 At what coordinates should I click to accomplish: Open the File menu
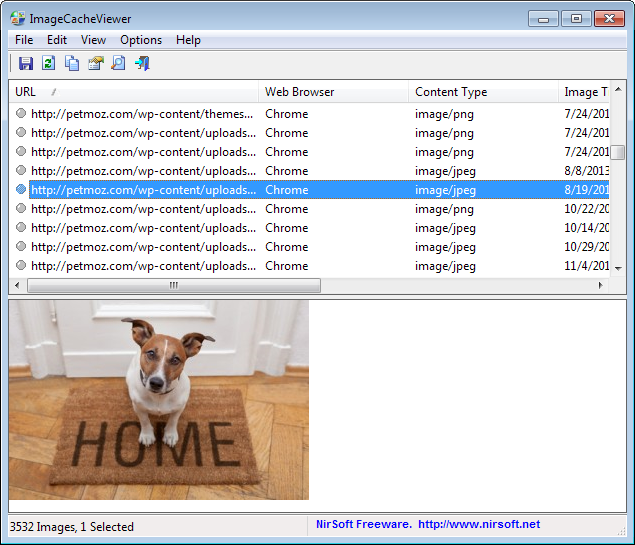coord(24,40)
